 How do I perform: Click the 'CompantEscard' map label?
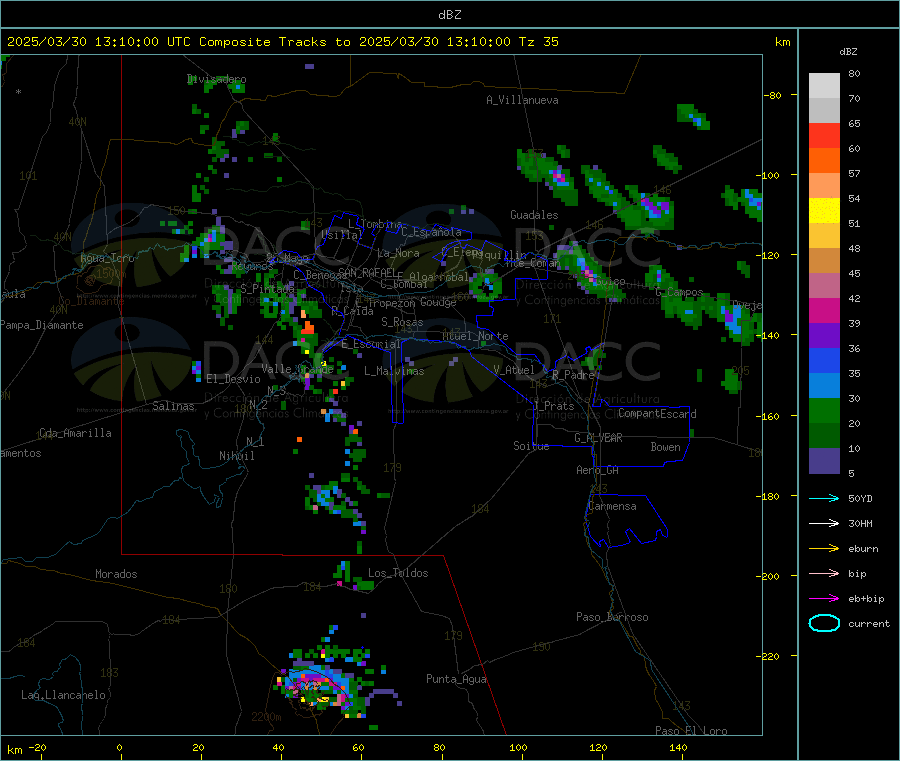[657, 414]
